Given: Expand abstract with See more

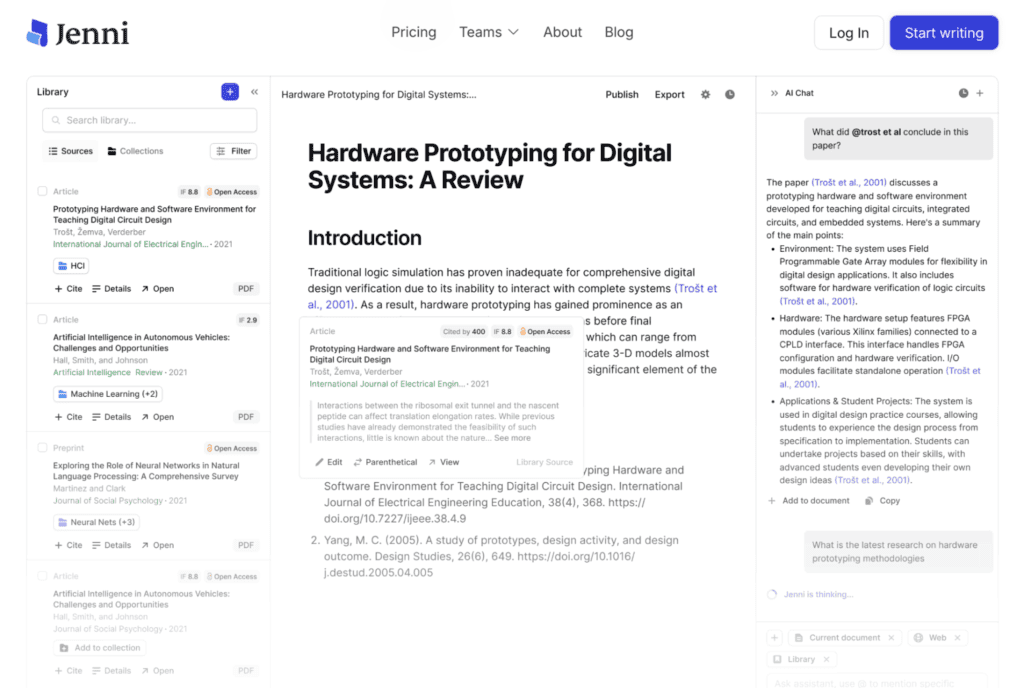Looking at the screenshot, I should tap(512, 438).
